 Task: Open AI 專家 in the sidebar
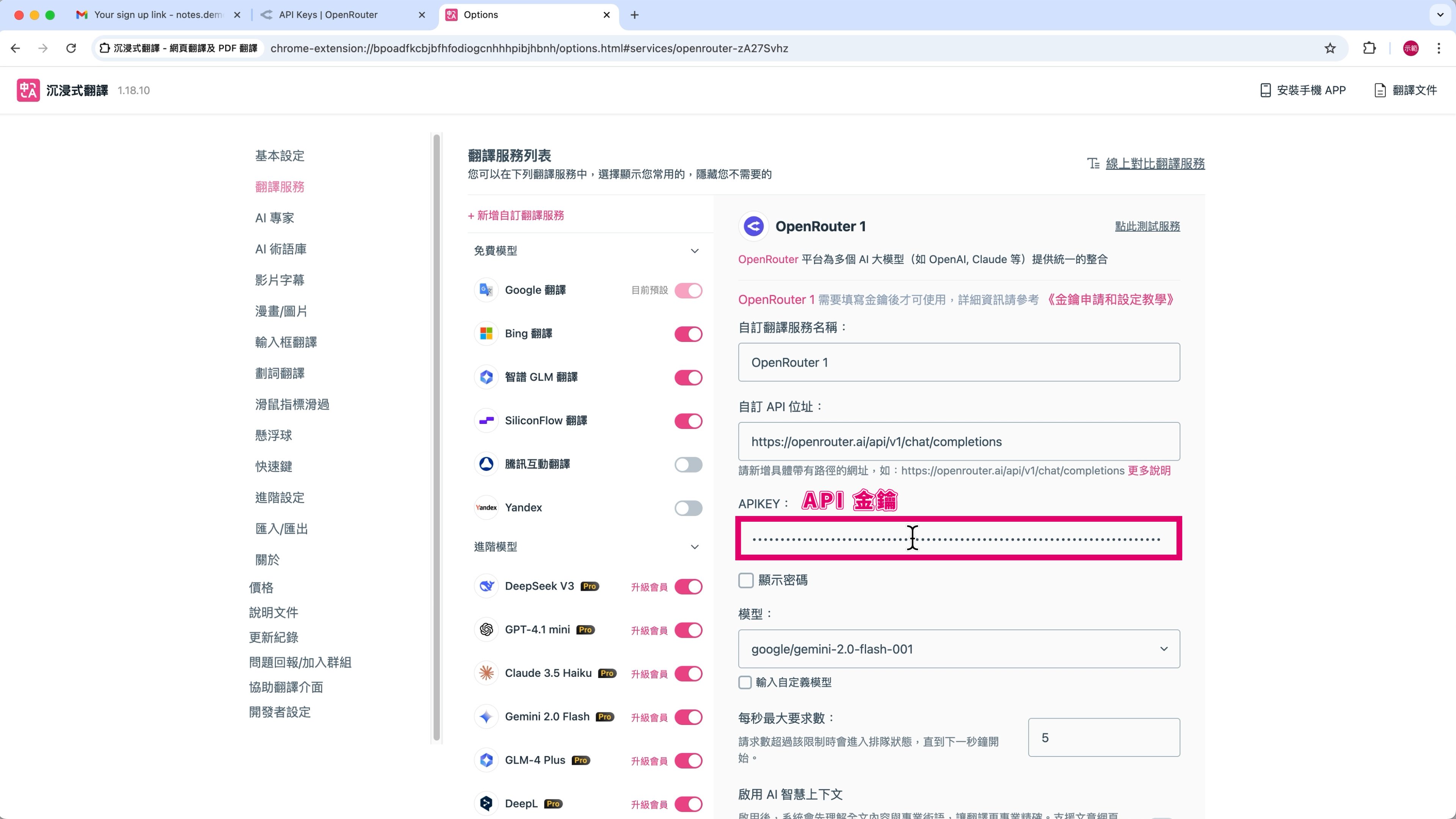pyautogui.click(x=275, y=218)
